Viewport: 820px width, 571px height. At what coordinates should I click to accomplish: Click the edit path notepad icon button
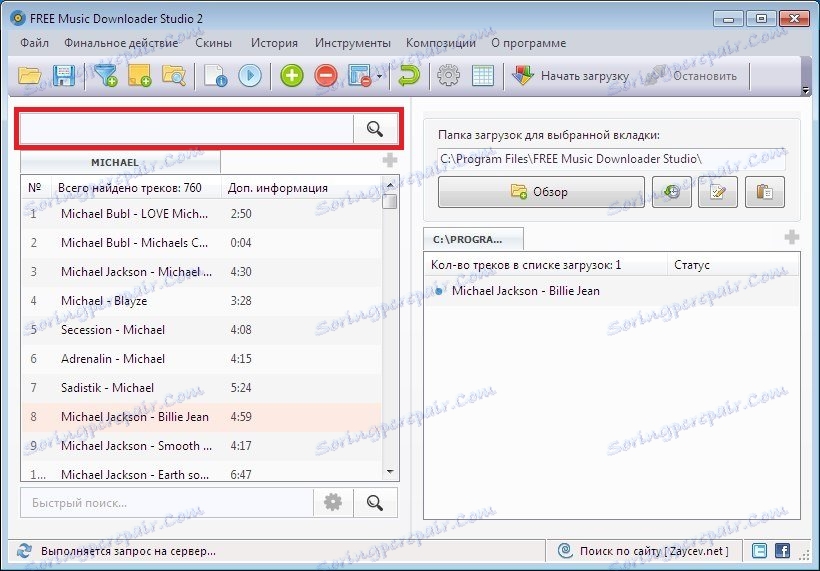(x=718, y=192)
